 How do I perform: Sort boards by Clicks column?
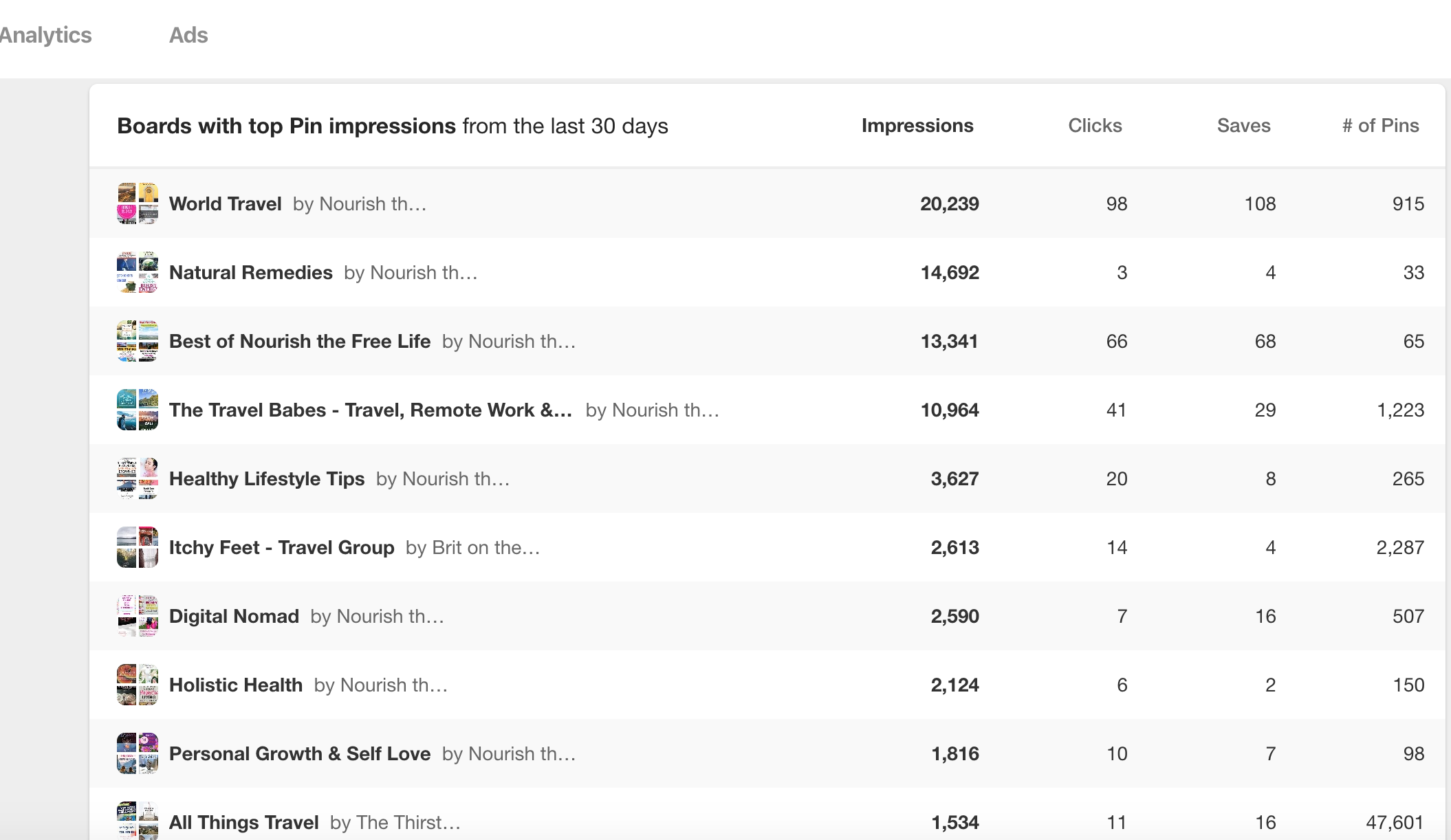pos(1095,126)
